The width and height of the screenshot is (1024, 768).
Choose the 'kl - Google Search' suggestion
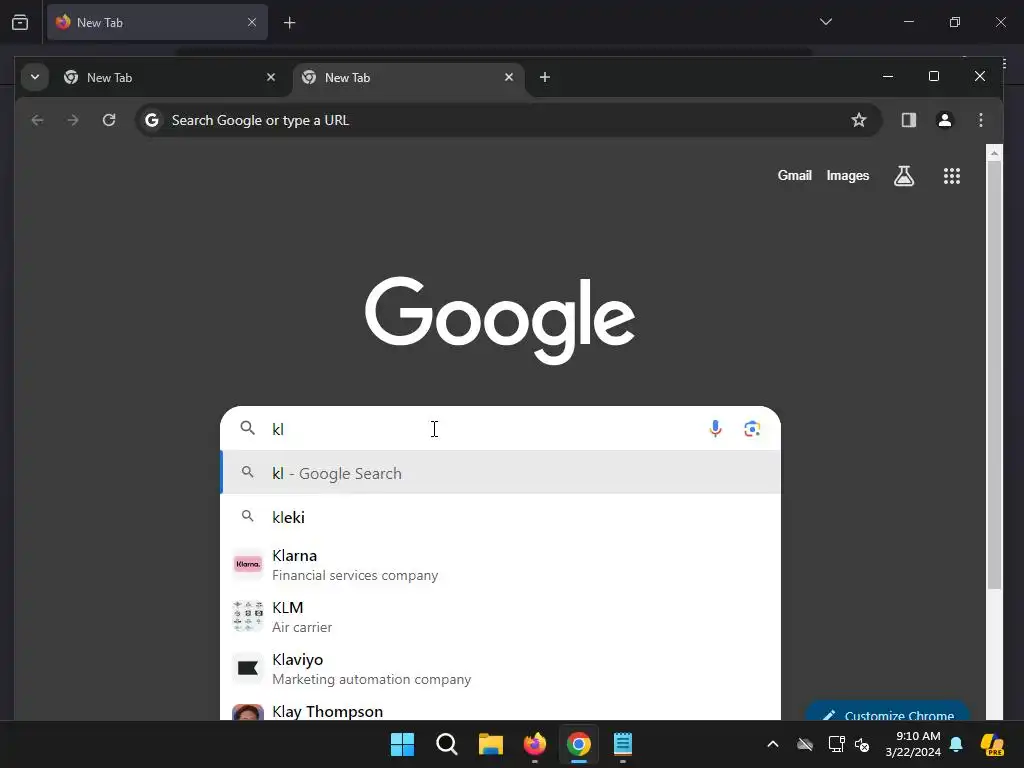point(501,473)
